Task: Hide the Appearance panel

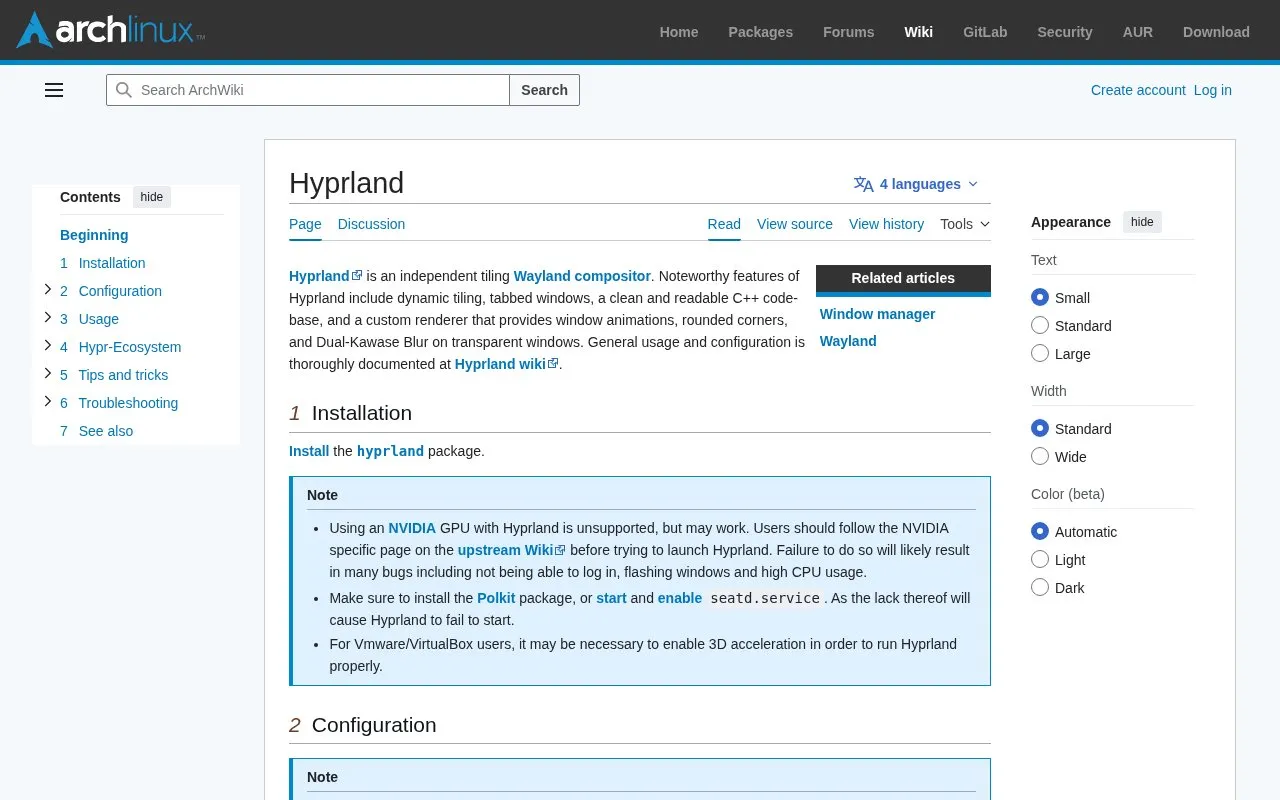Action: click(1142, 222)
